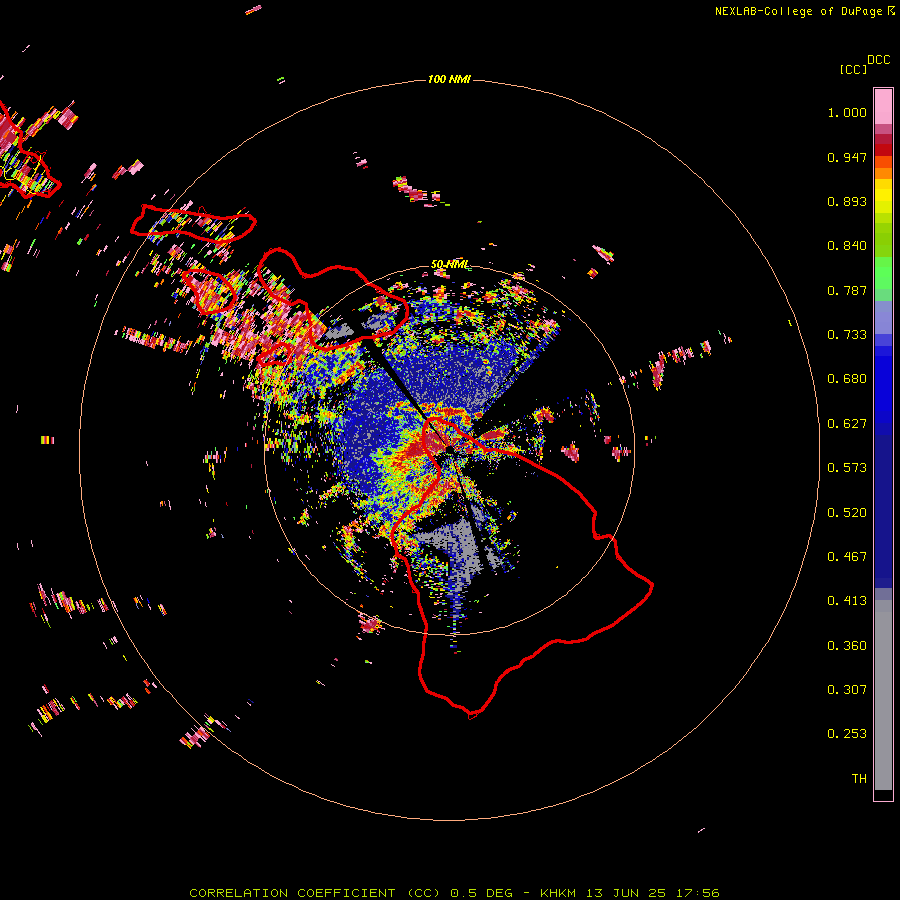
Task: Pick the gray bottom segment of the color bar
Action: pos(883,695)
